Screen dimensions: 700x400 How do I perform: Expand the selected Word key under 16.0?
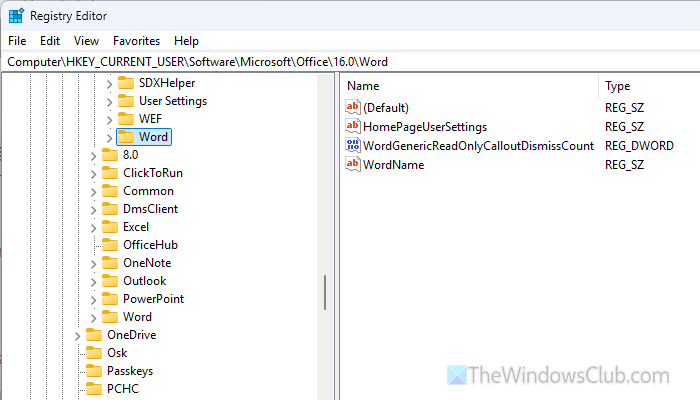[109, 138]
